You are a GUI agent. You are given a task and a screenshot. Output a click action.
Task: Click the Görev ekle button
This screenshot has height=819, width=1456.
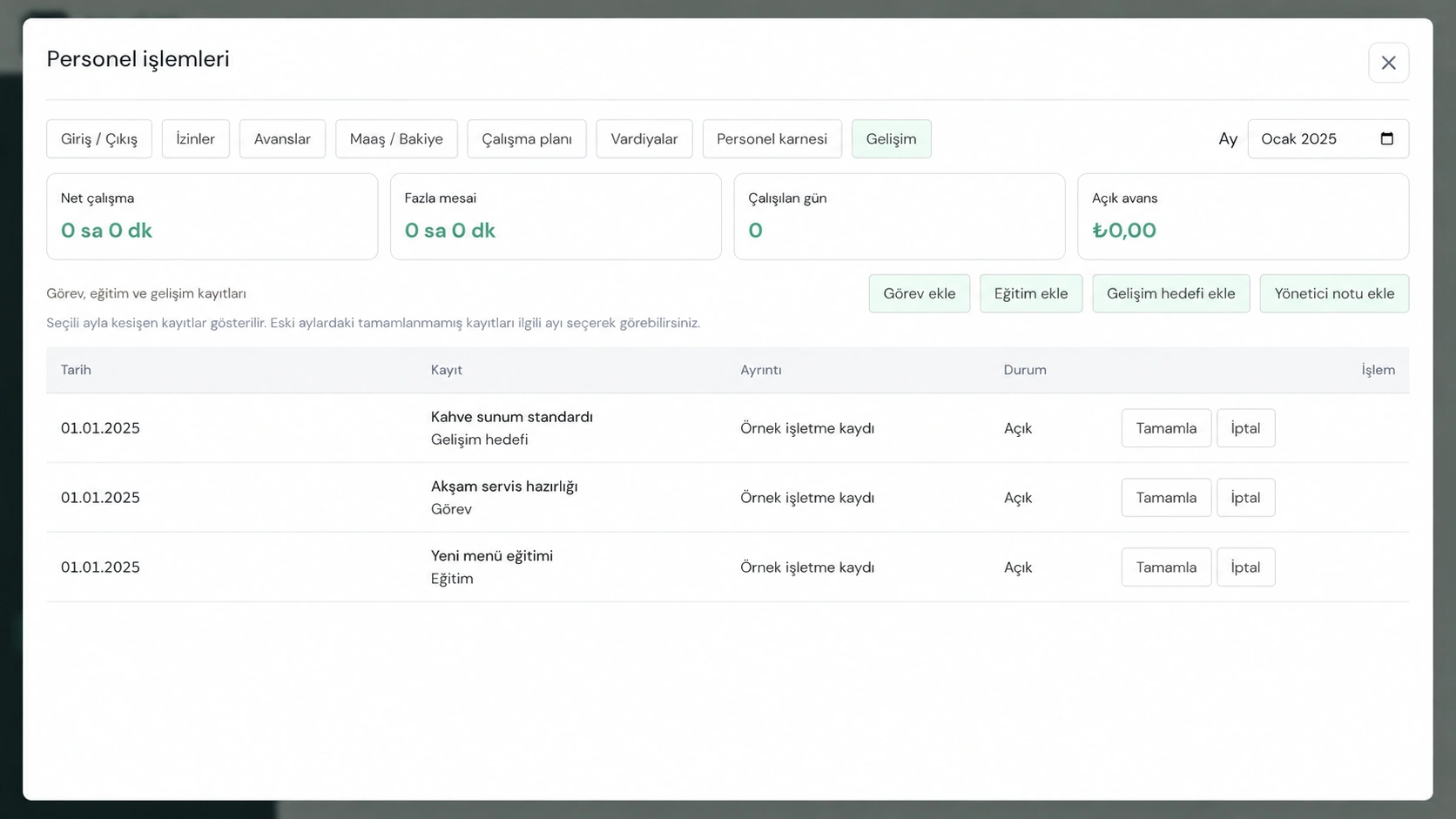(920, 293)
